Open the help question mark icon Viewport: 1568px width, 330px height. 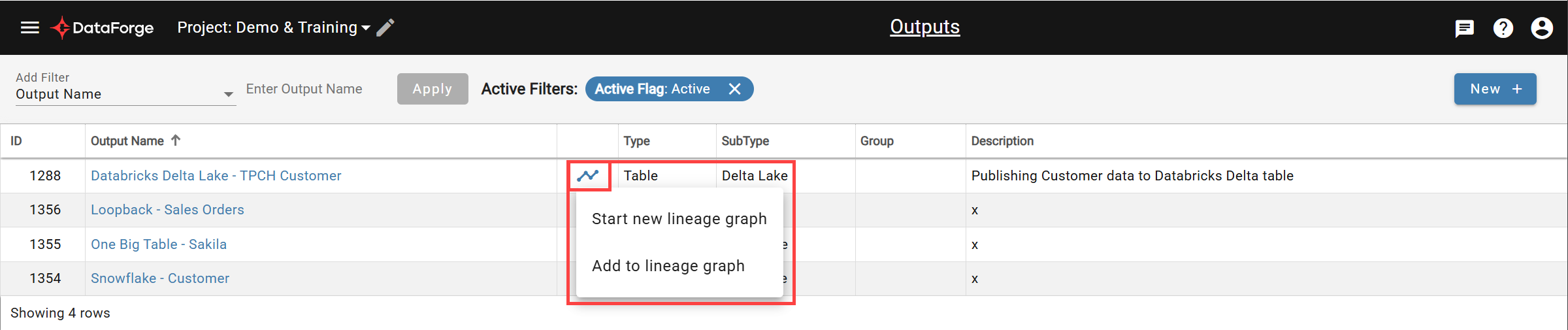click(x=1503, y=28)
